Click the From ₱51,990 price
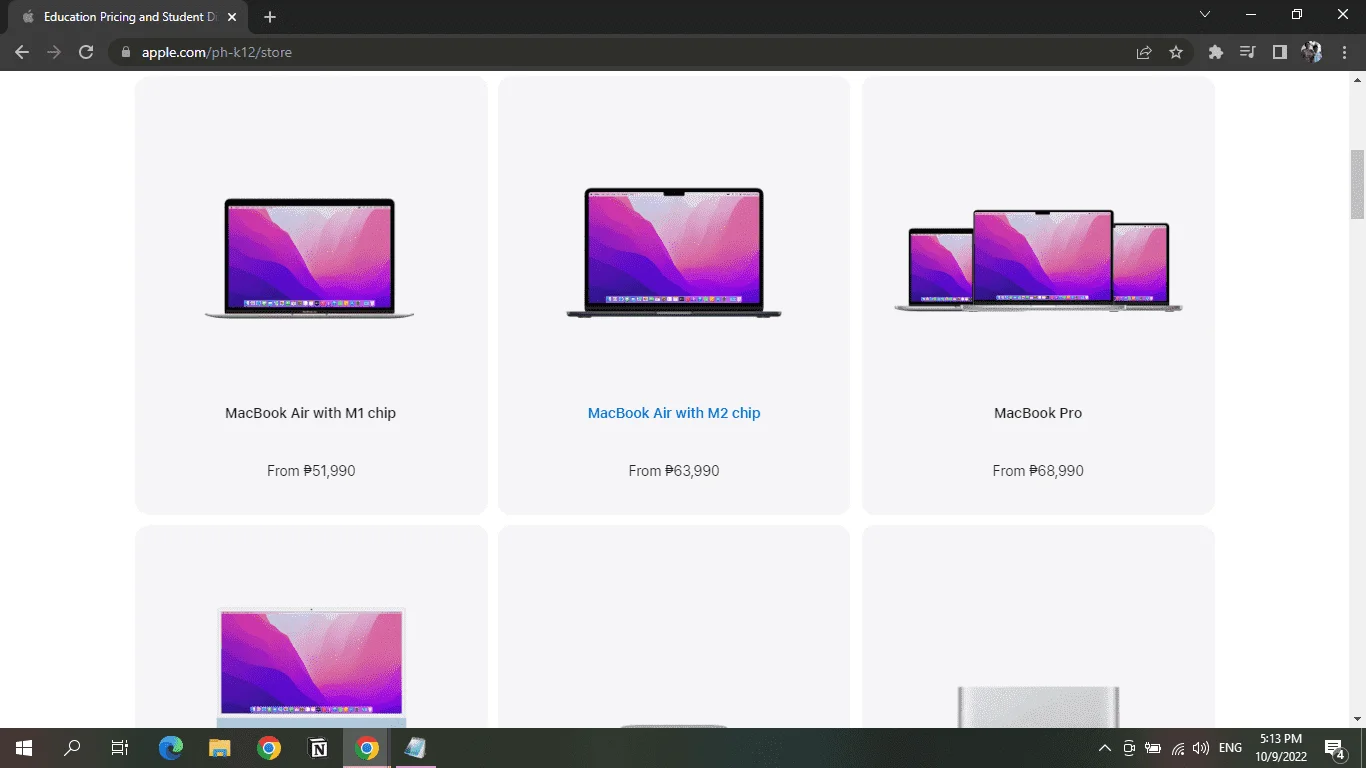The image size is (1366, 768). (x=311, y=471)
